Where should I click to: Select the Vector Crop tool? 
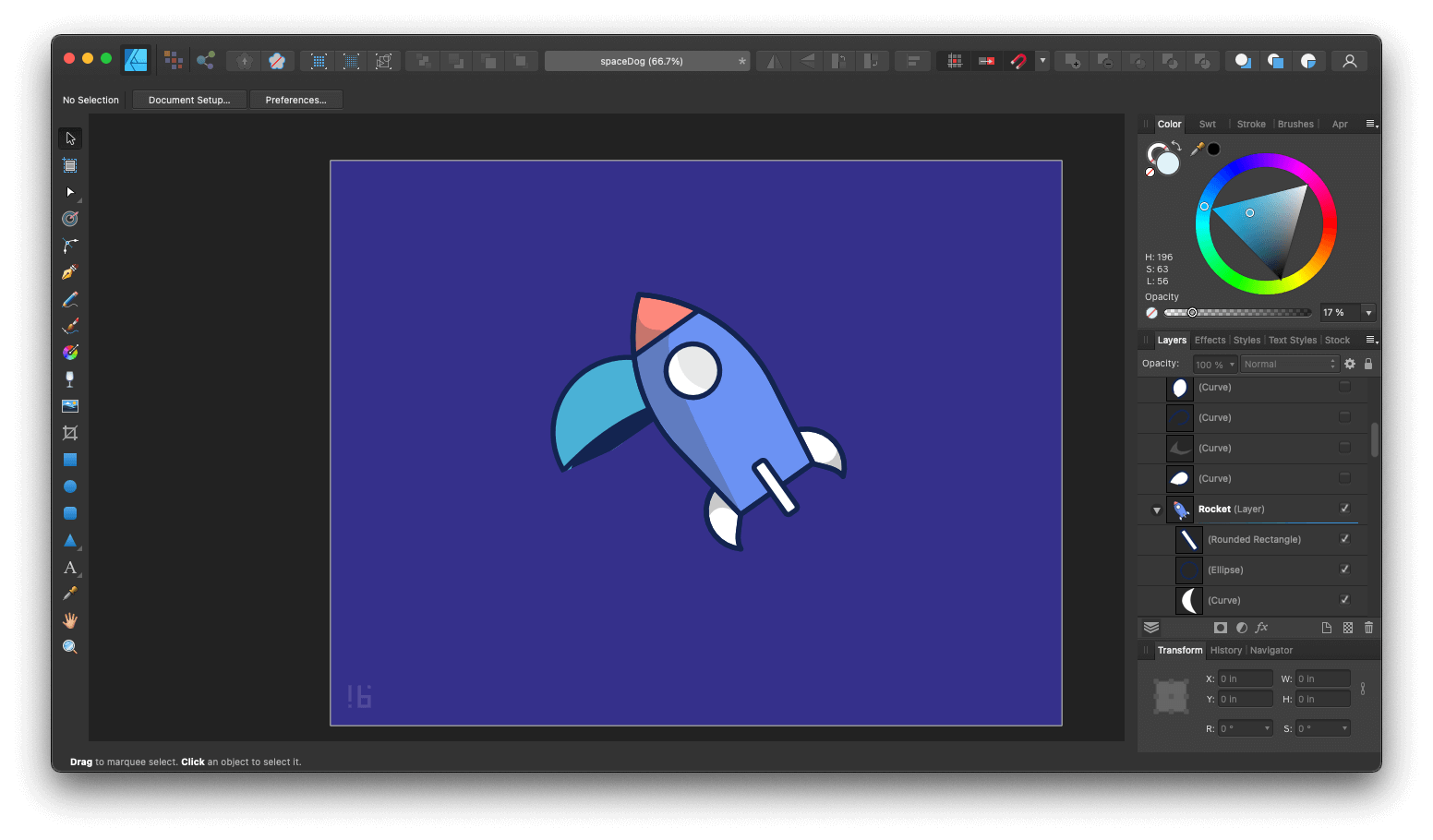69,432
